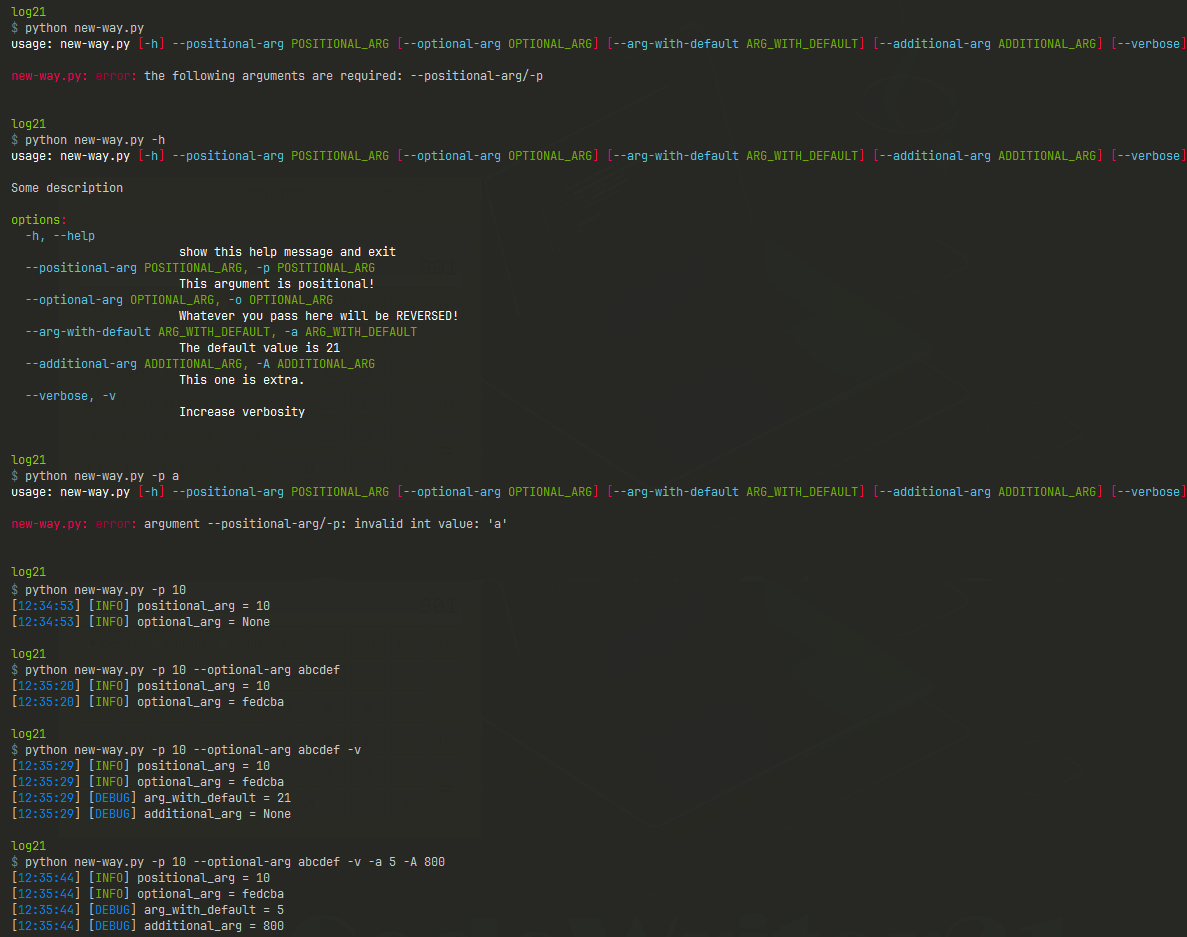
Task: Click the "arg_with_default = 21" debug line
Action: 213,798
